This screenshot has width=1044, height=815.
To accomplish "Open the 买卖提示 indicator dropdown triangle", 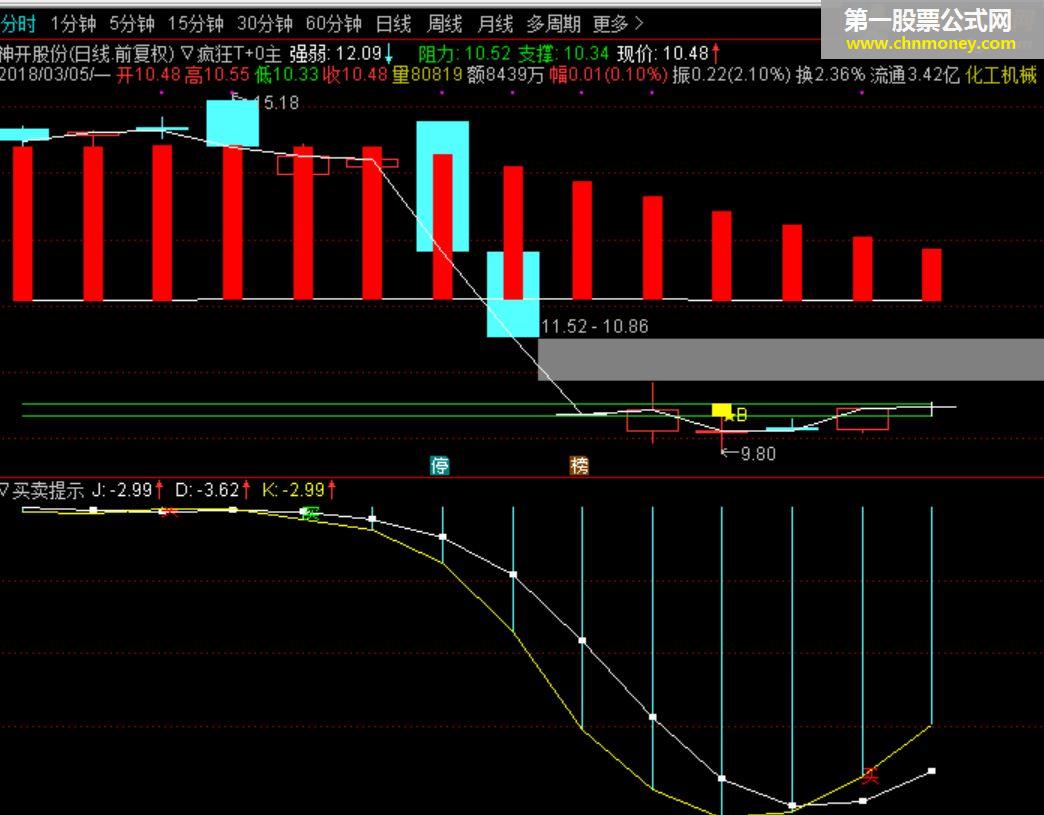I will coord(4,490).
